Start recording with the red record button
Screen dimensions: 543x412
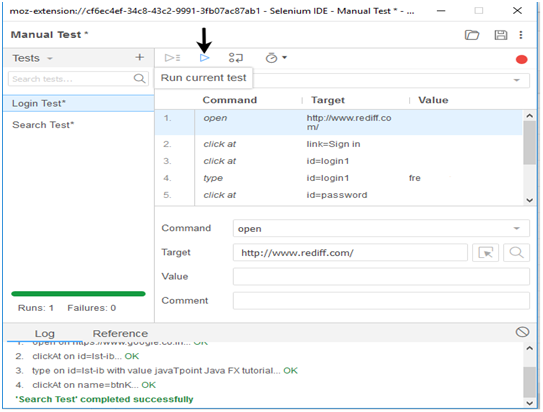click(521, 60)
